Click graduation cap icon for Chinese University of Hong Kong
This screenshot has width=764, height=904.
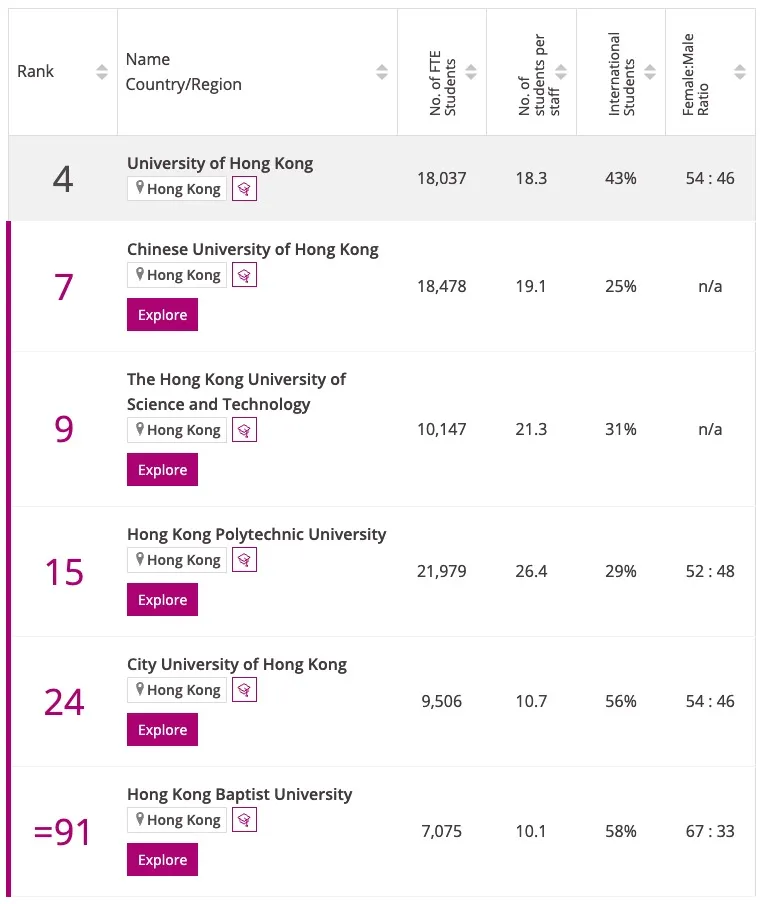[244, 275]
